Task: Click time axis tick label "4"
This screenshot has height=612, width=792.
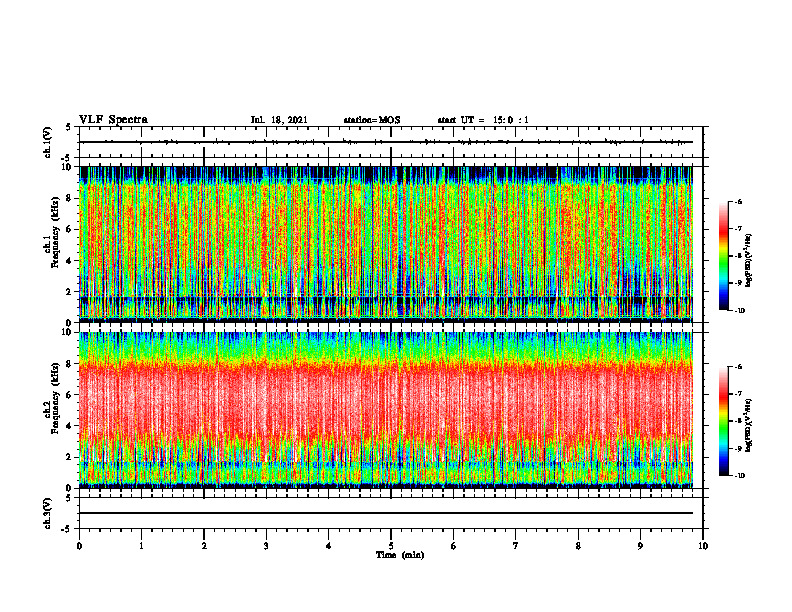Action: pos(329,546)
